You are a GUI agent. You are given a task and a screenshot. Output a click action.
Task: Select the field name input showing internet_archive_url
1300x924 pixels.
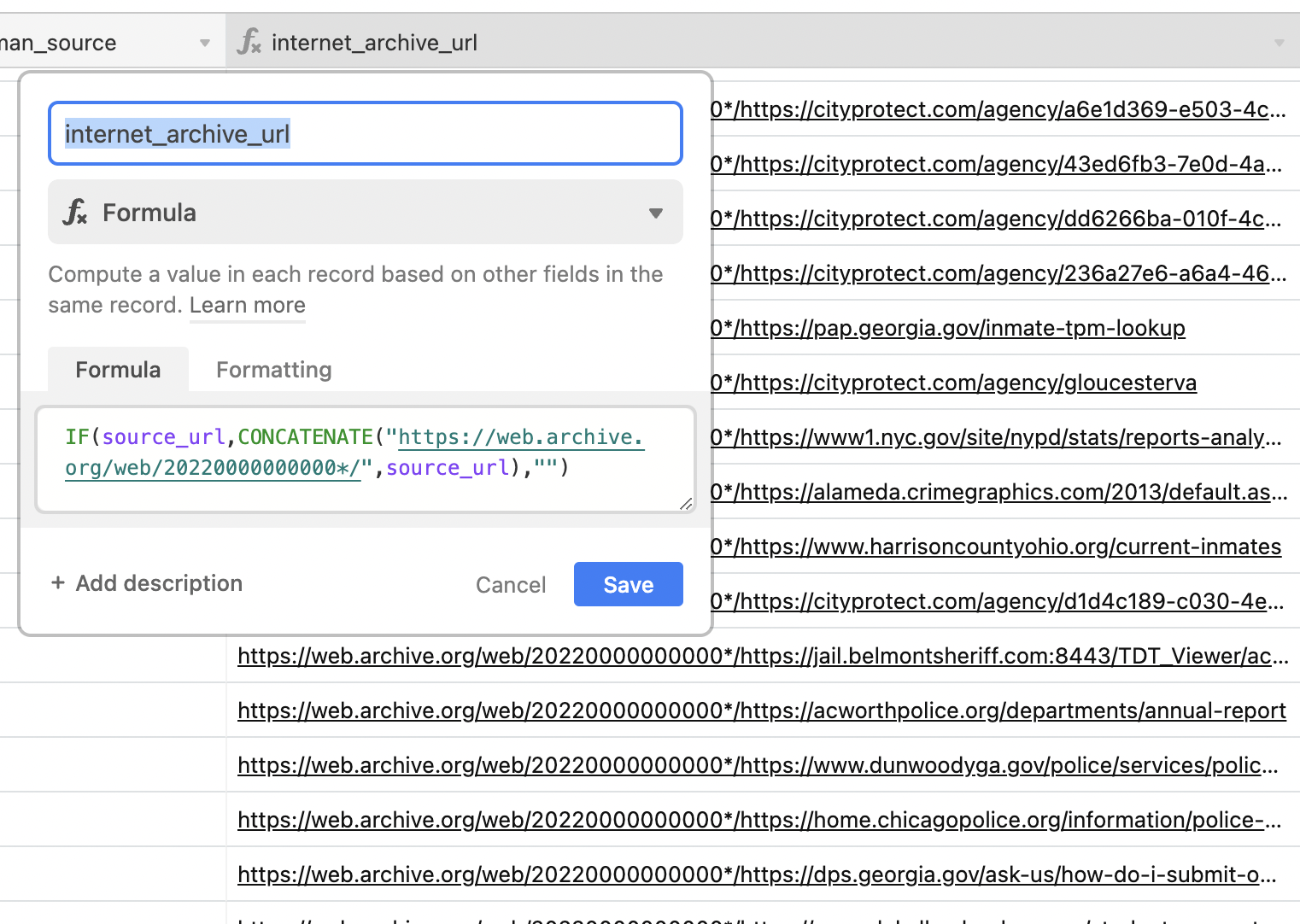point(365,133)
